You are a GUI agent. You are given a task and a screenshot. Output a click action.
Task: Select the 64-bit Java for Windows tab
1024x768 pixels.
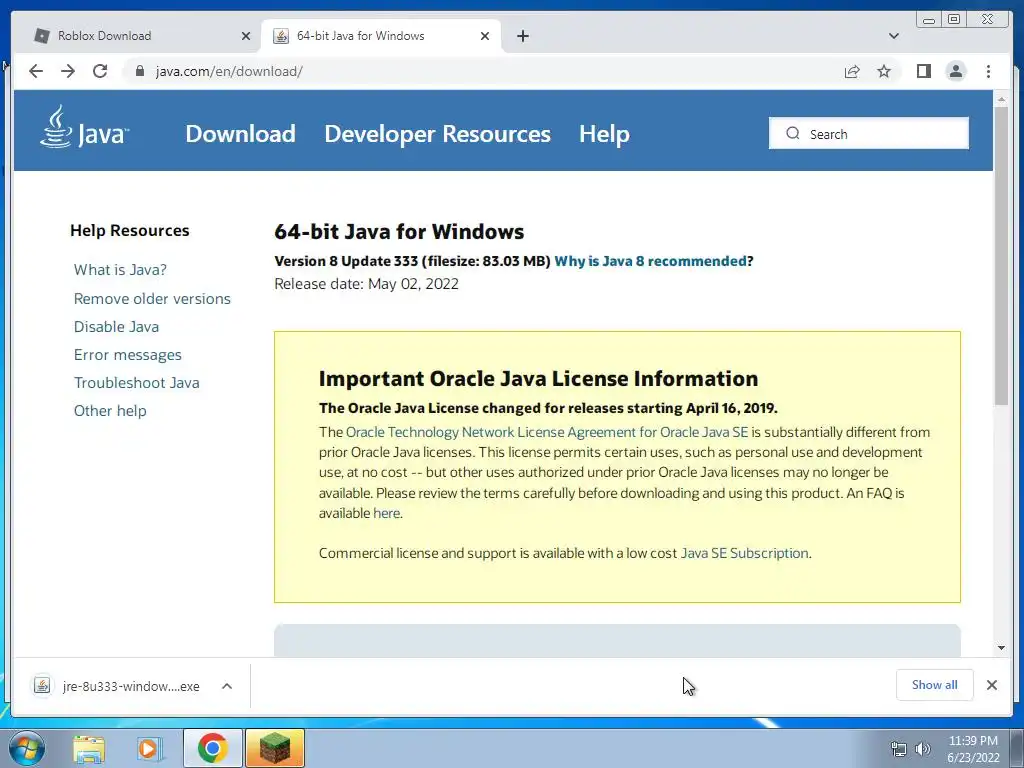380,36
